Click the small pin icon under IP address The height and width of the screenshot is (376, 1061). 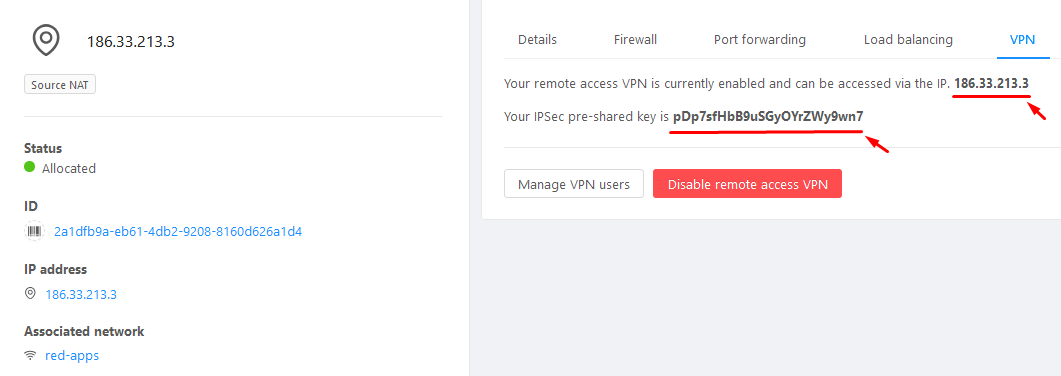point(30,293)
